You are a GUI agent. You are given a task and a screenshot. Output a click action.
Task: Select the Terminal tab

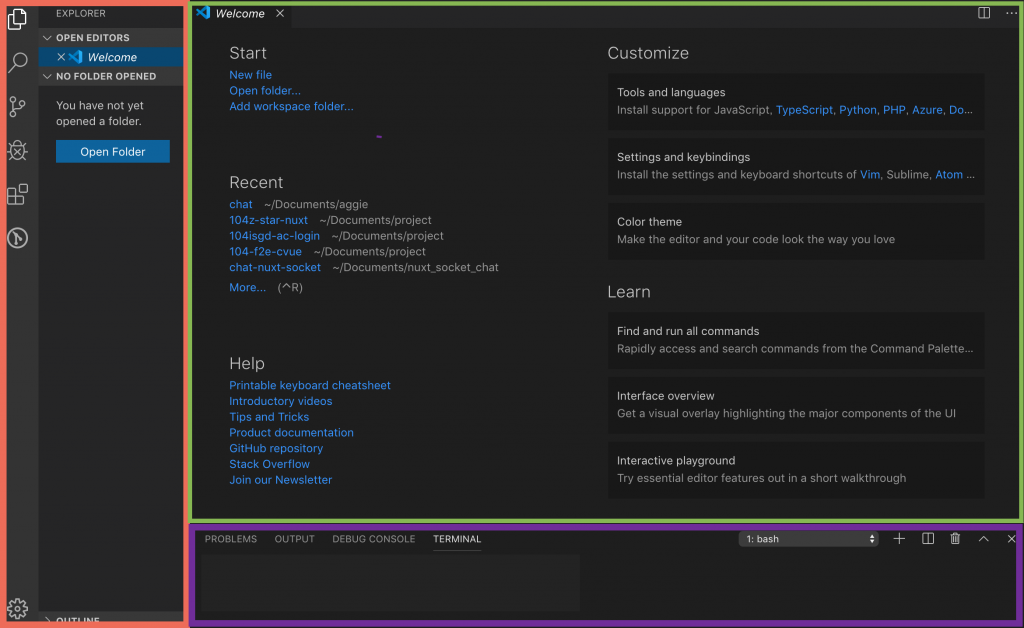456,539
